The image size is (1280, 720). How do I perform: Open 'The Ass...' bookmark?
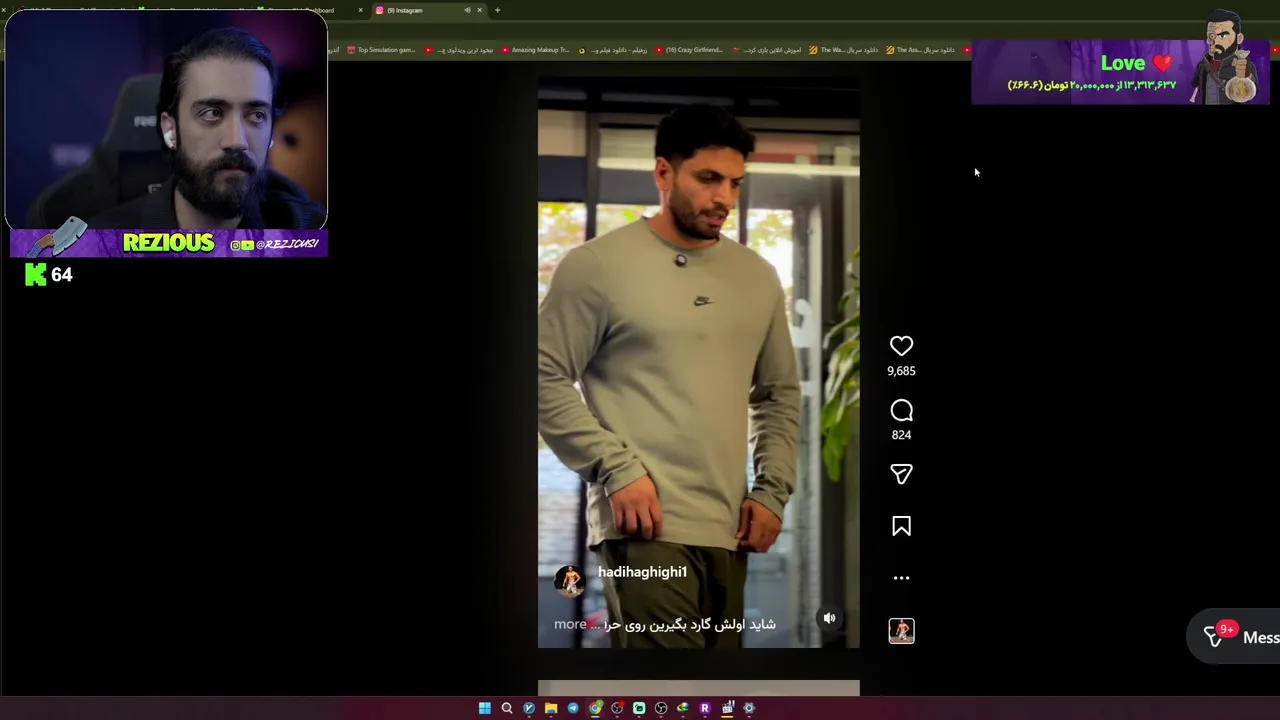(x=920, y=50)
